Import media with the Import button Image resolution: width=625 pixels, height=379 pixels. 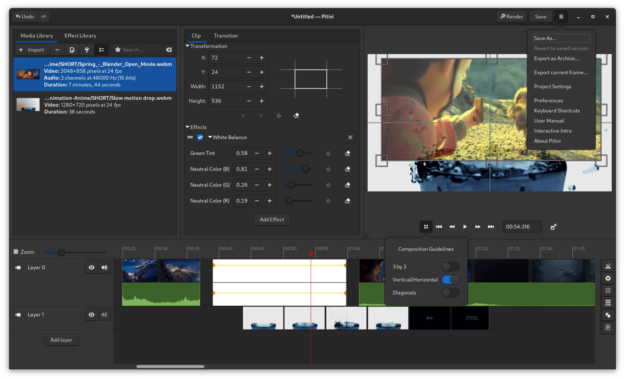click(x=31, y=50)
